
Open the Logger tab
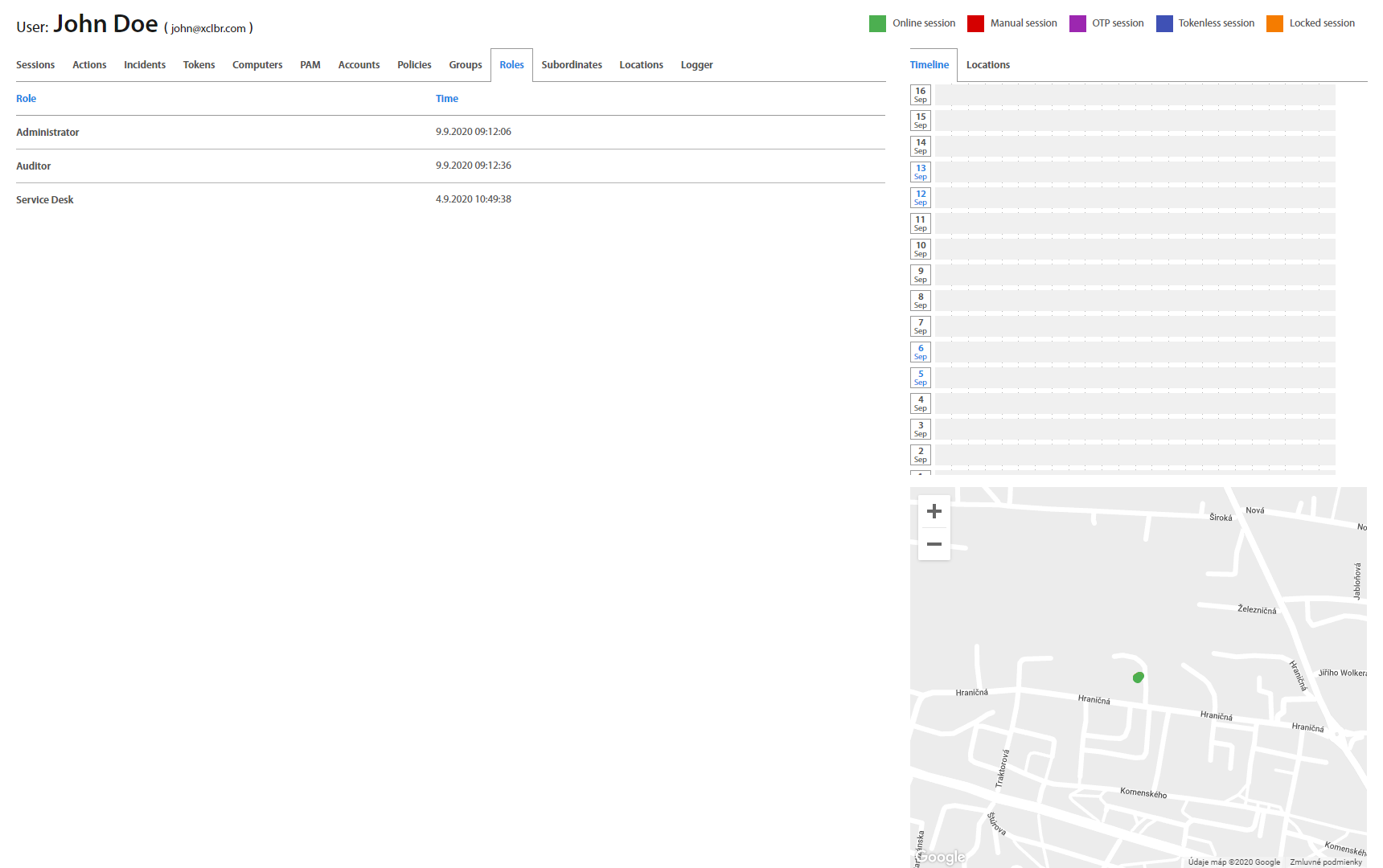coord(696,65)
